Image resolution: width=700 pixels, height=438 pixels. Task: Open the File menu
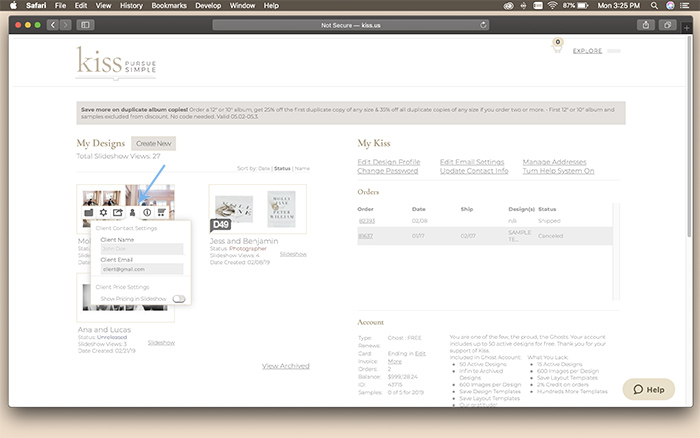(x=60, y=5)
